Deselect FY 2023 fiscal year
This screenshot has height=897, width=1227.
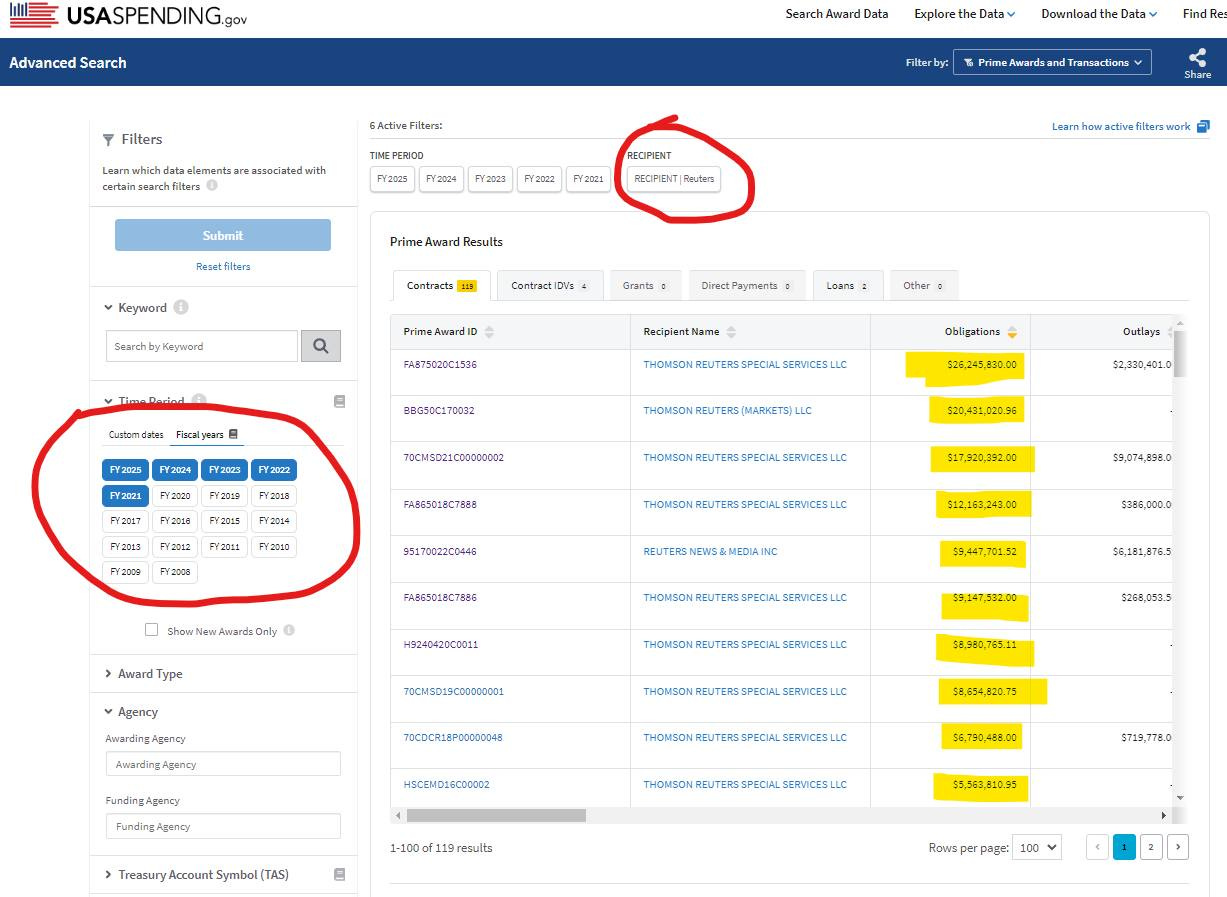pos(224,470)
